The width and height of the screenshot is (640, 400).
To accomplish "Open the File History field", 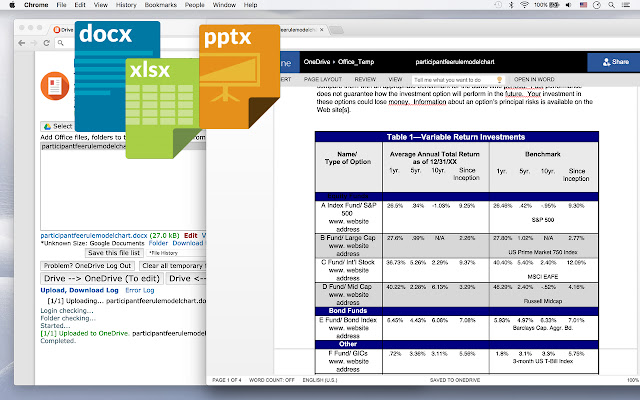I will click(x=176, y=253).
